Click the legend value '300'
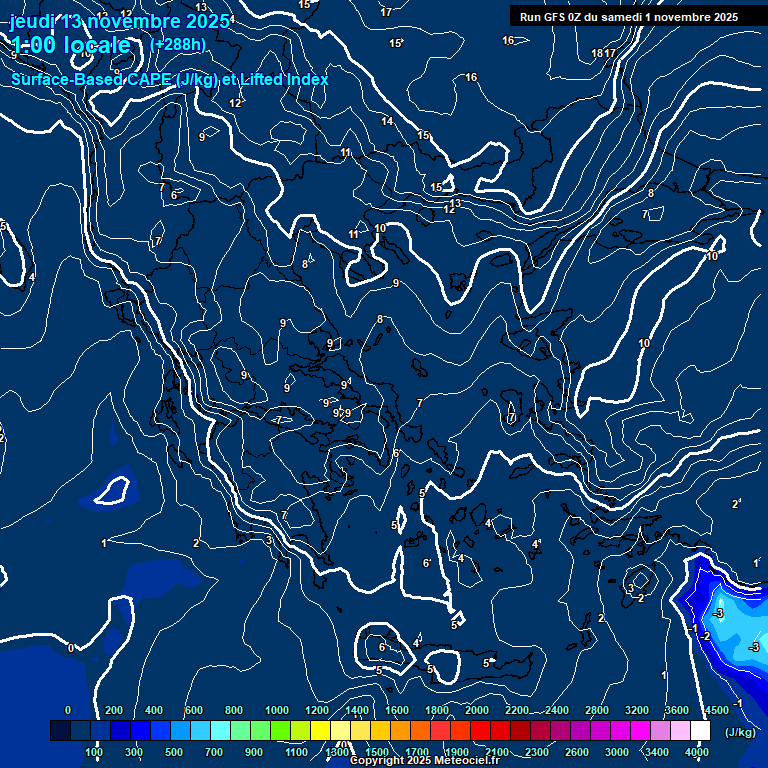Viewport: 768px width, 768px height. tap(134, 752)
